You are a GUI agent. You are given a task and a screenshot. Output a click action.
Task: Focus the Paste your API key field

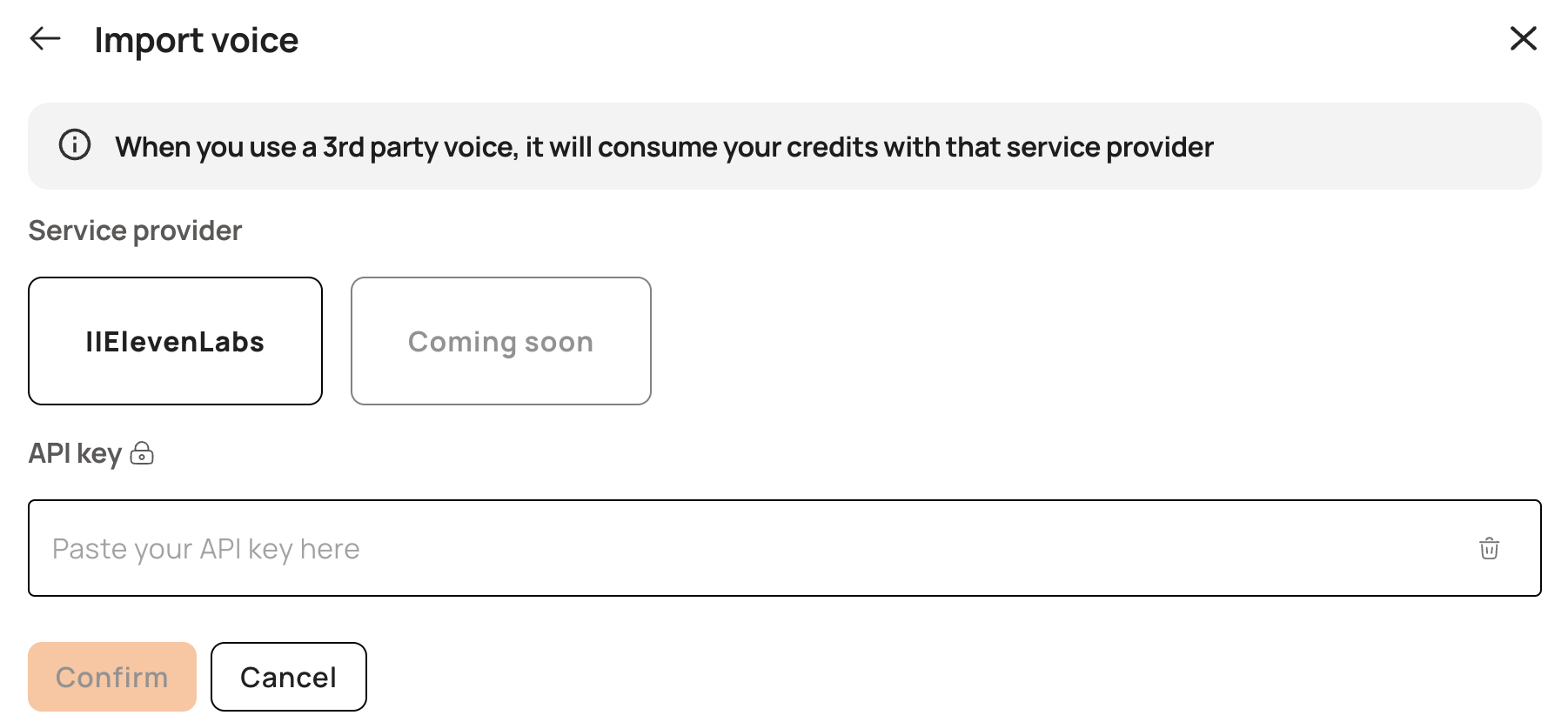[x=784, y=548]
